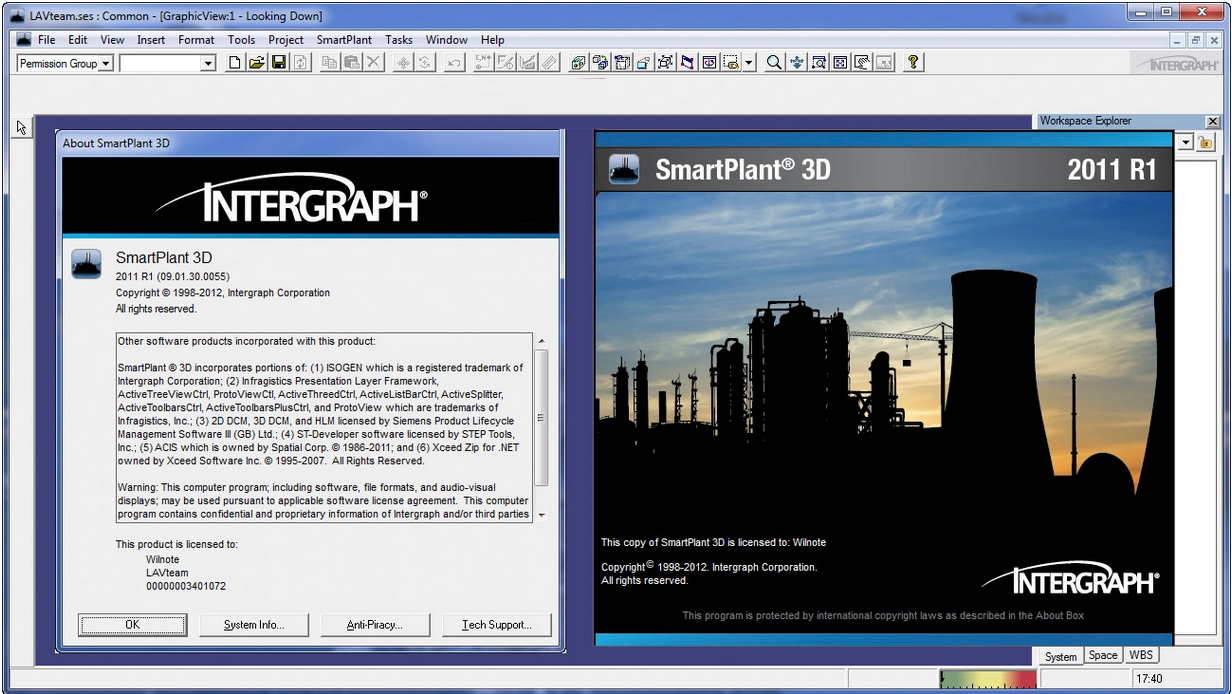Open the Help menu
This screenshot has width=1232, height=694.
pos(492,40)
